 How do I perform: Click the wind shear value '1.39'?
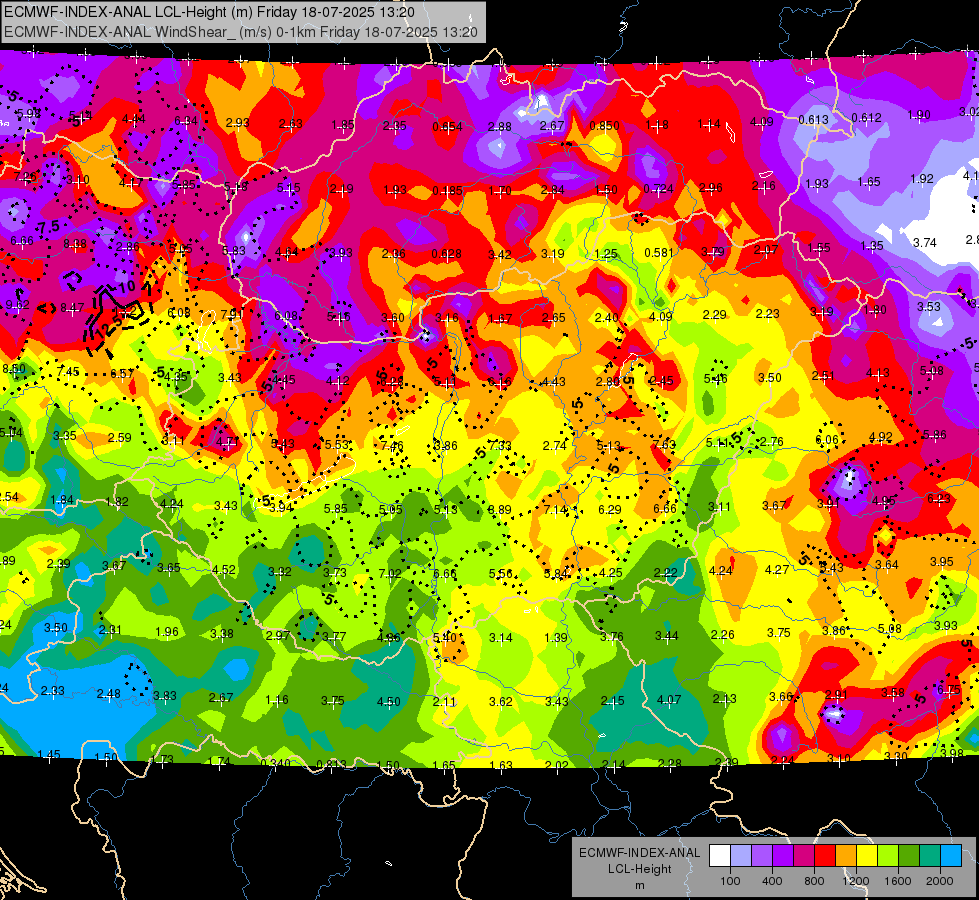pos(556,638)
